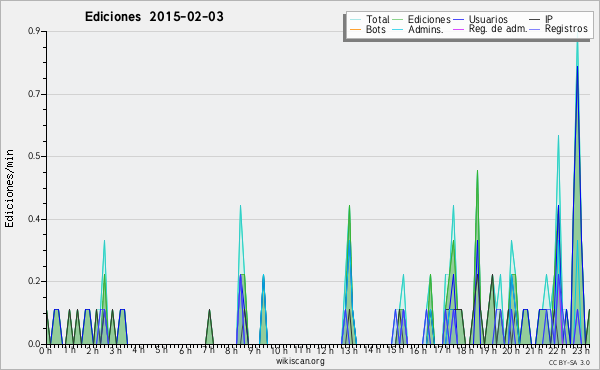Click the 14 h x-axis label
The image size is (600, 370).
[372, 350]
